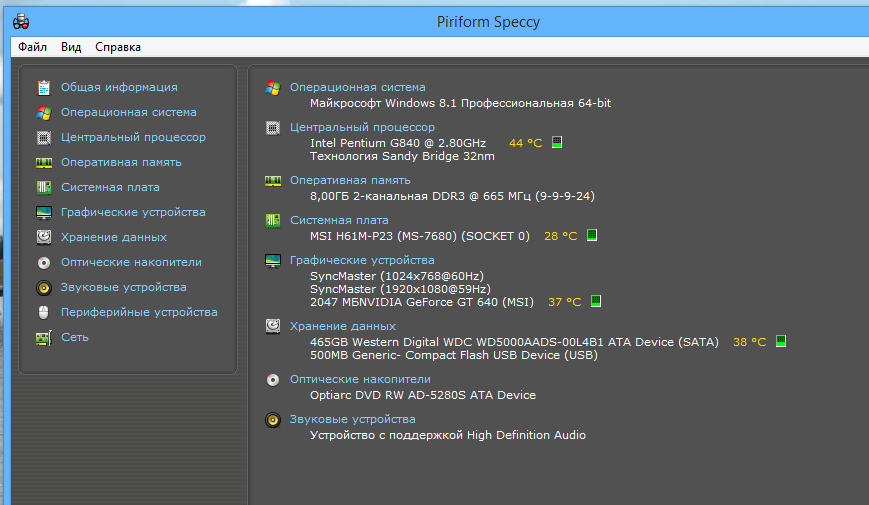Click the monitor icon in summary panel
The image size is (869, 505).
coord(273,261)
